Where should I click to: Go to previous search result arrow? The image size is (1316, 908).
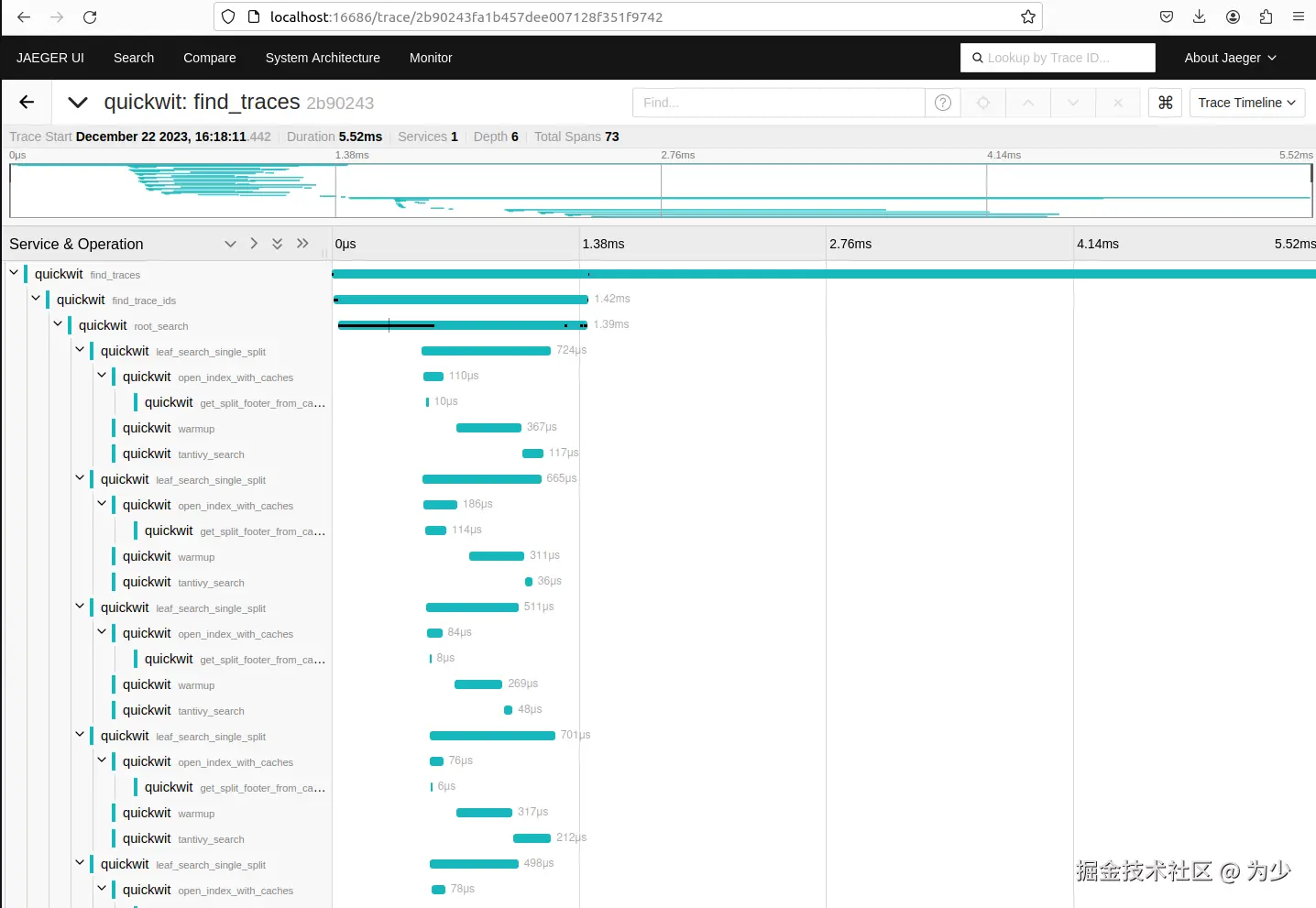coord(1028,103)
